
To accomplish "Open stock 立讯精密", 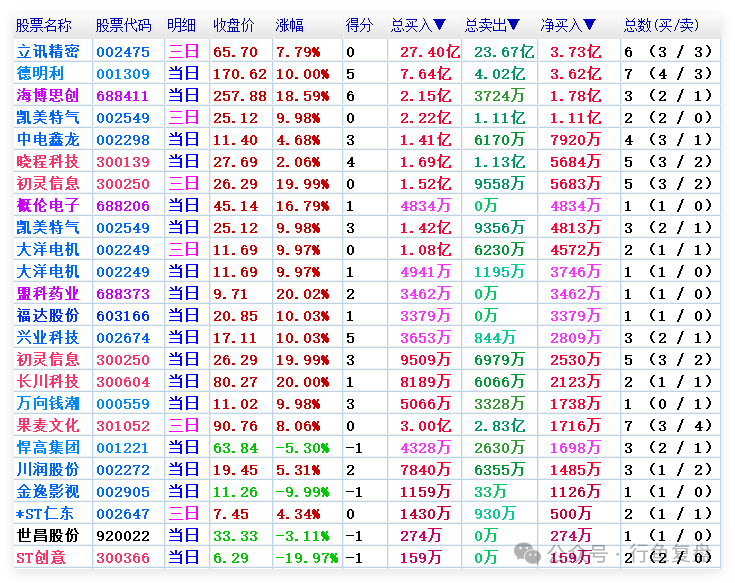I will click(48, 52).
